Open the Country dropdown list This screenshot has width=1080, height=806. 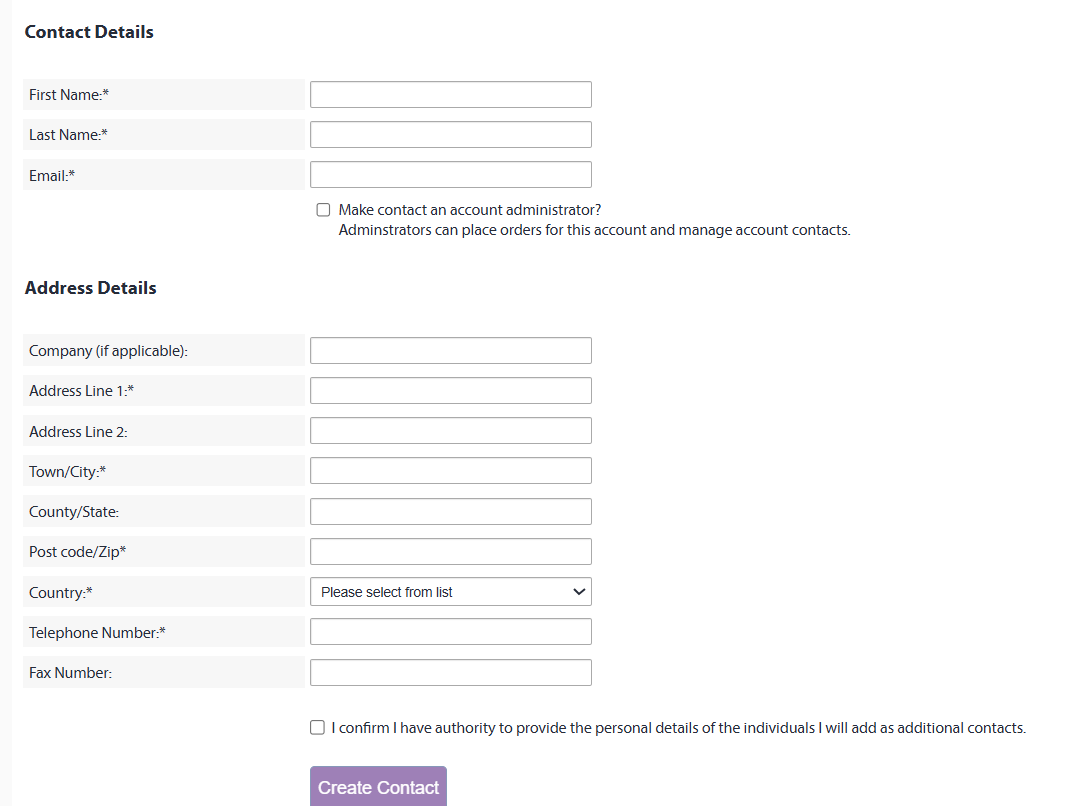pyautogui.click(x=450, y=592)
